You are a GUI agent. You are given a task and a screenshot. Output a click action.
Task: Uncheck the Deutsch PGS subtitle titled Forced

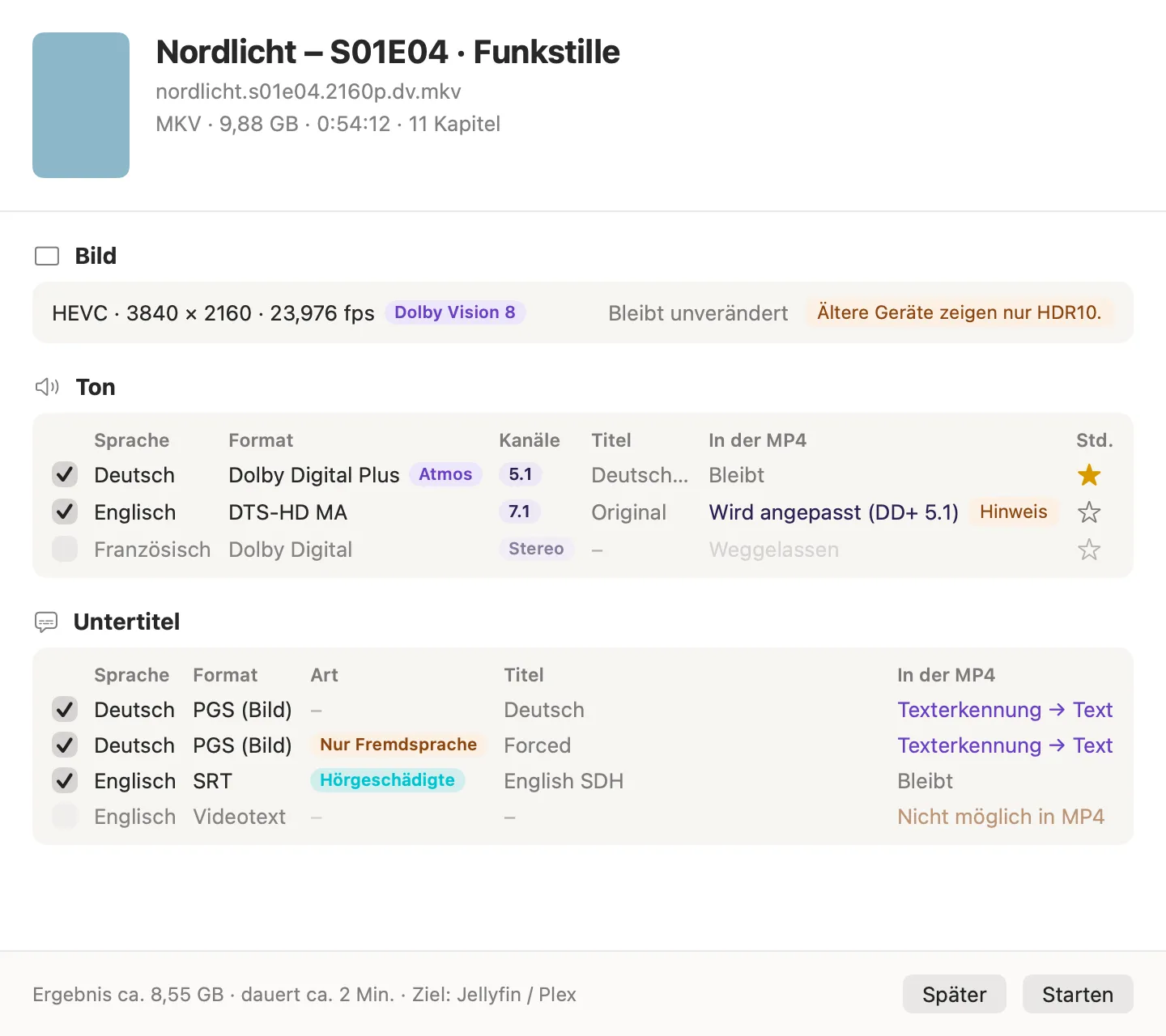coord(65,745)
